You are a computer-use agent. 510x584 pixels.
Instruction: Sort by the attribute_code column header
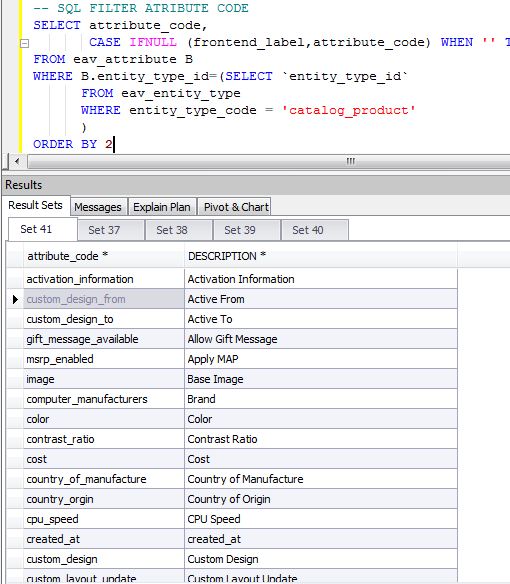[104, 256]
